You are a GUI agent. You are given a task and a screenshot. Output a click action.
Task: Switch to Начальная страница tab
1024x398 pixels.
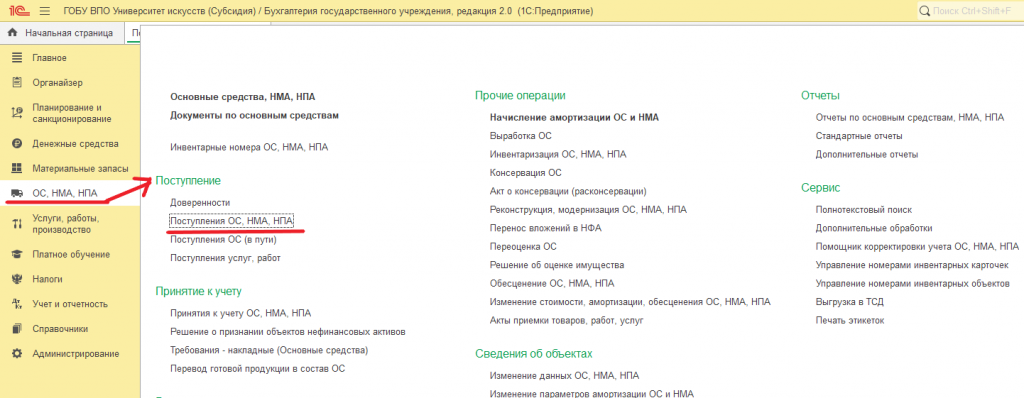(x=62, y=33)
